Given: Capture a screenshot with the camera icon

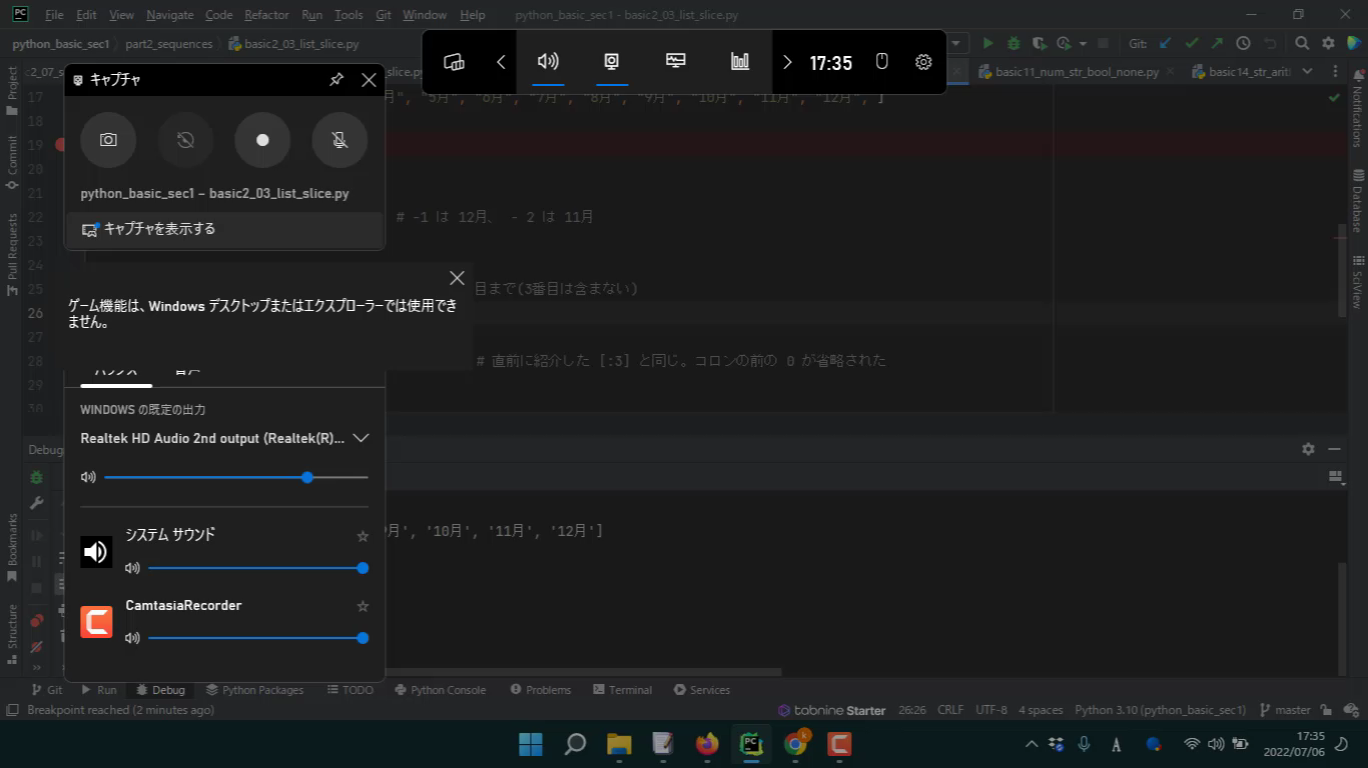Looking at the screenshot, I should coord(108,140).
